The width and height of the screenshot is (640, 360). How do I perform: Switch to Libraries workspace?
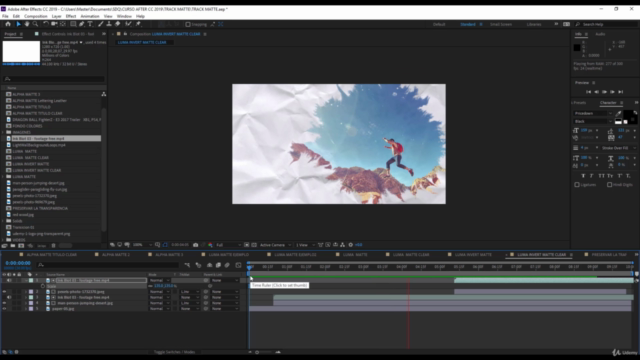click(534, 24)
